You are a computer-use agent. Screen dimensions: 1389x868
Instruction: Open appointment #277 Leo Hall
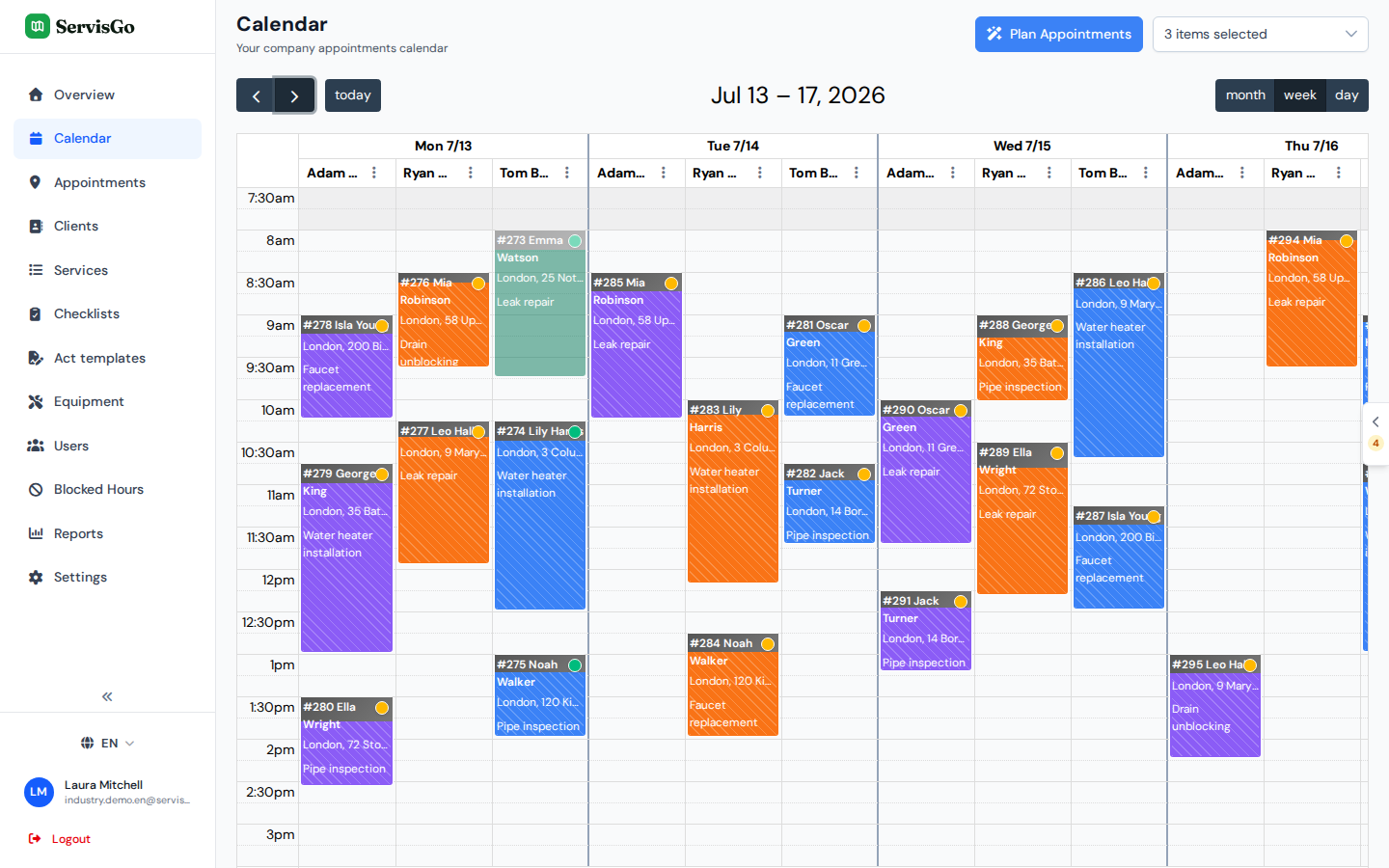[444, 492]
